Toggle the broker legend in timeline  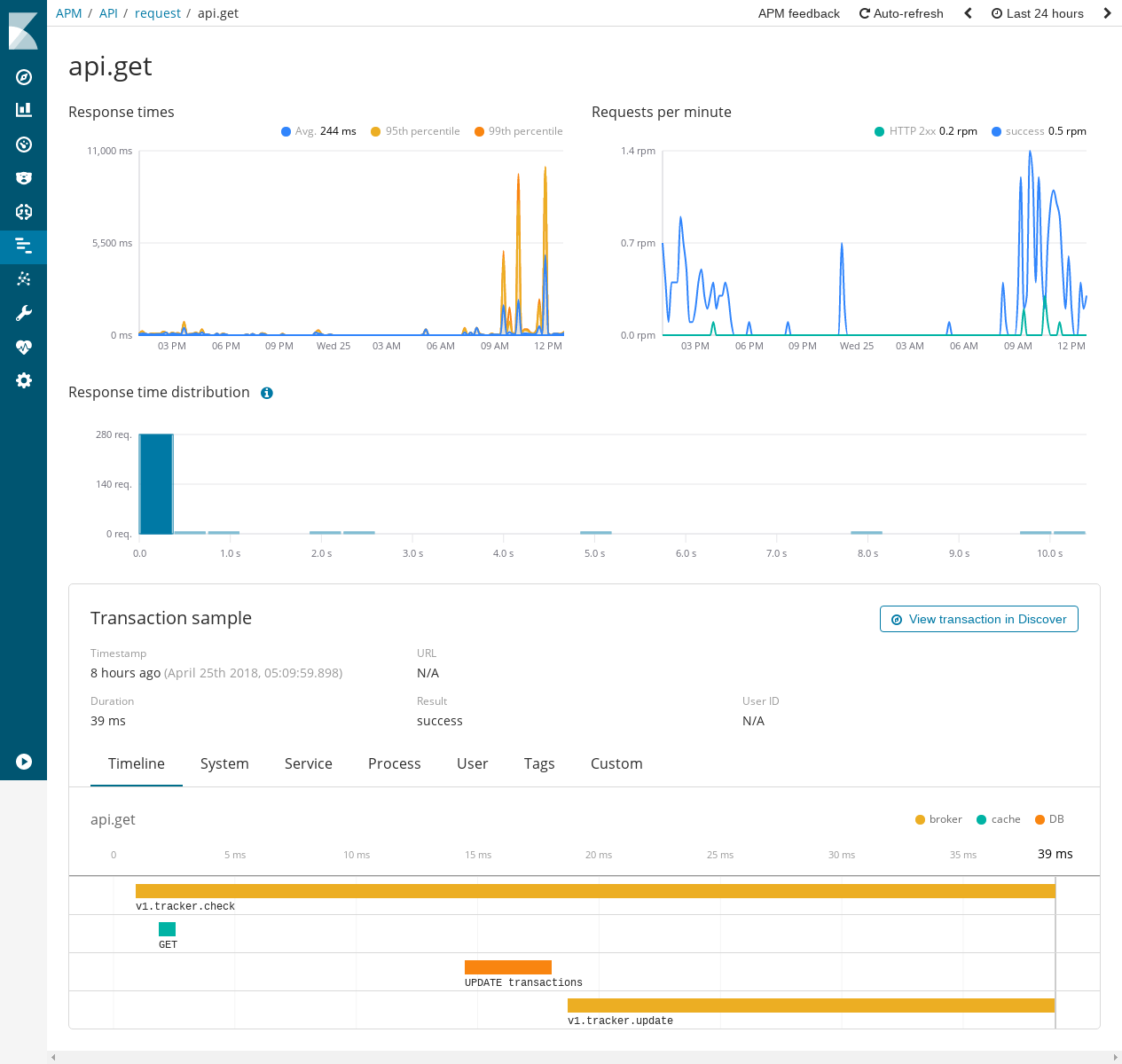(x=938, y=819)
